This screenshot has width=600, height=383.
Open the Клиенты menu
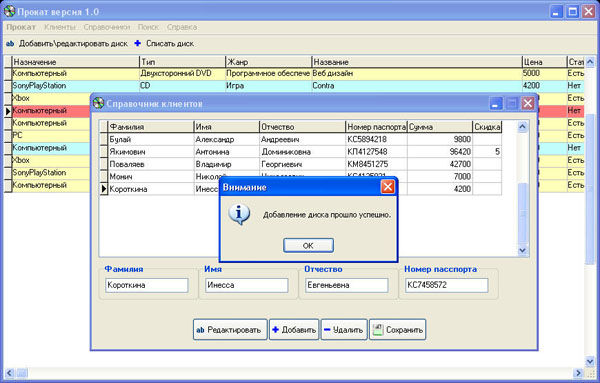point(60,27)
